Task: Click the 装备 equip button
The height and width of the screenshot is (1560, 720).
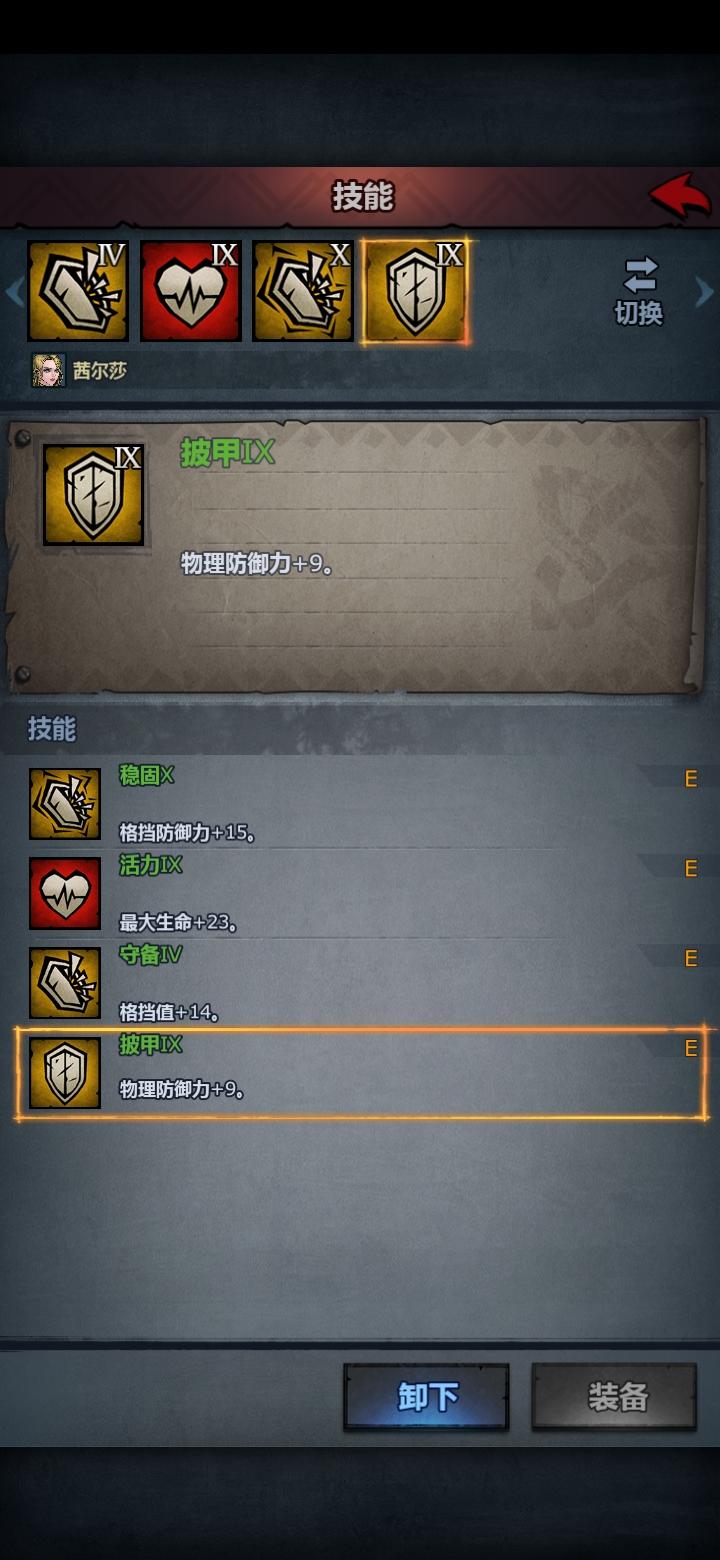Action: coord(615,1397)
